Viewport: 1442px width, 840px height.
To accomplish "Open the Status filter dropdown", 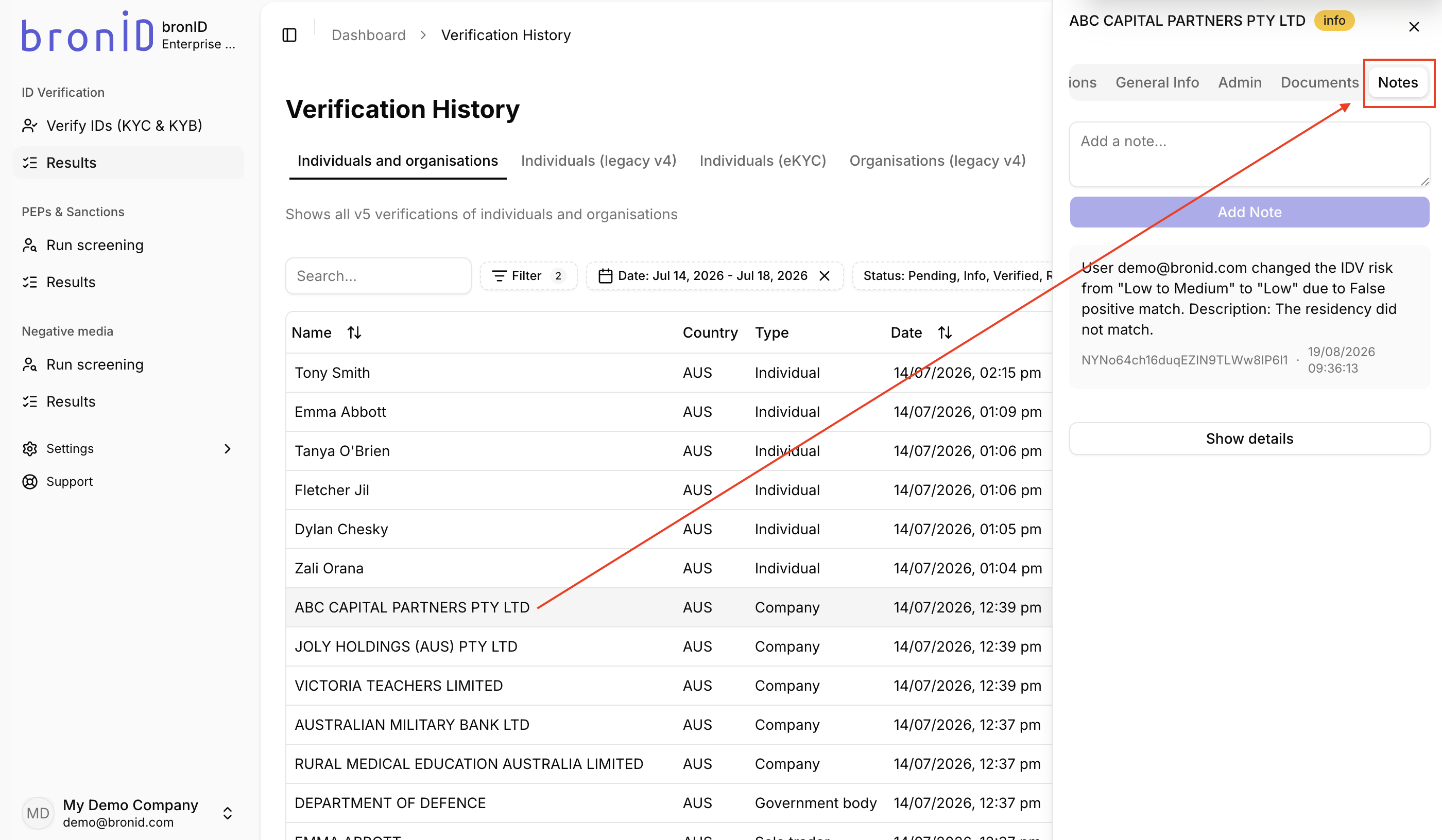I will coord(952,276).
